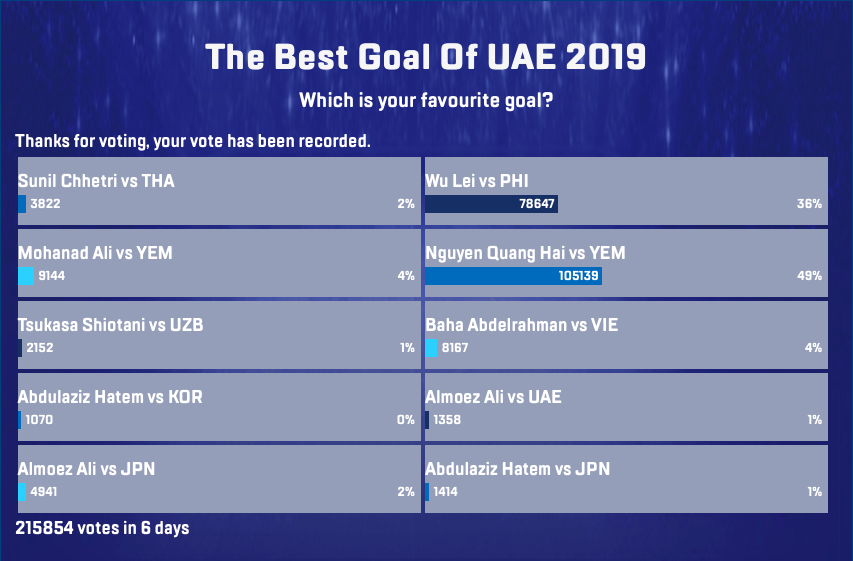The width and height of the screenshot is (853, 561).
Task: Select Almoez Ali vs UAE option
Action: (493, 397)
